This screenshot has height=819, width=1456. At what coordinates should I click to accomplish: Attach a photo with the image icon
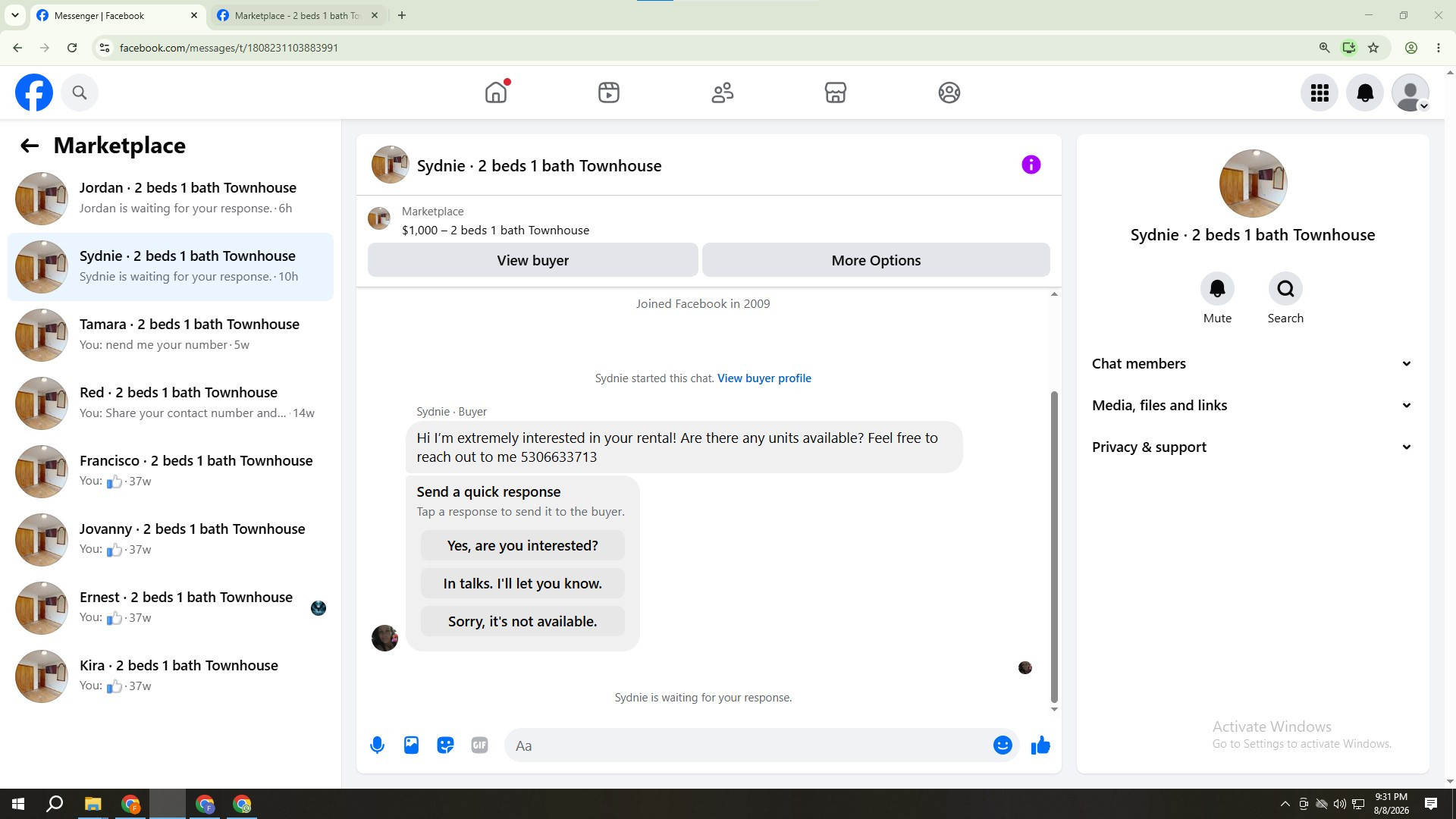pyautogui.click(x=411, y=745)
